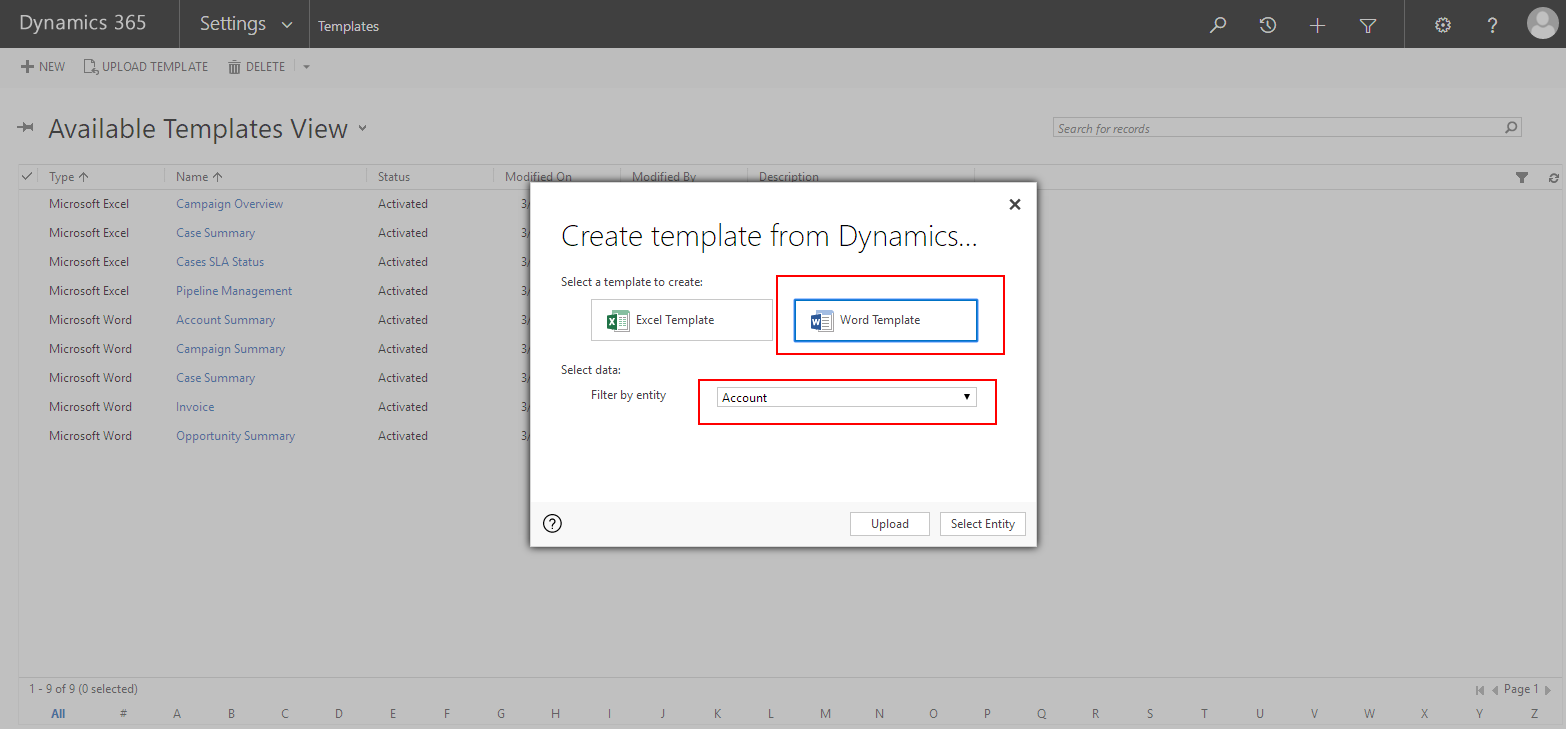Open the Cases SLA Status template
The image size is (1566, 729).
pos(220,262)
